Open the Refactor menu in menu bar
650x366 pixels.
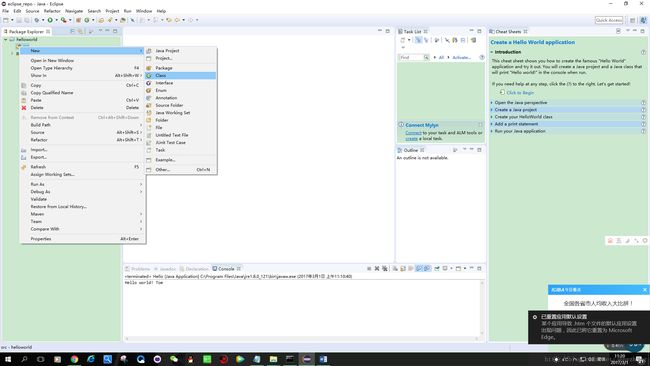click(52, 11)
